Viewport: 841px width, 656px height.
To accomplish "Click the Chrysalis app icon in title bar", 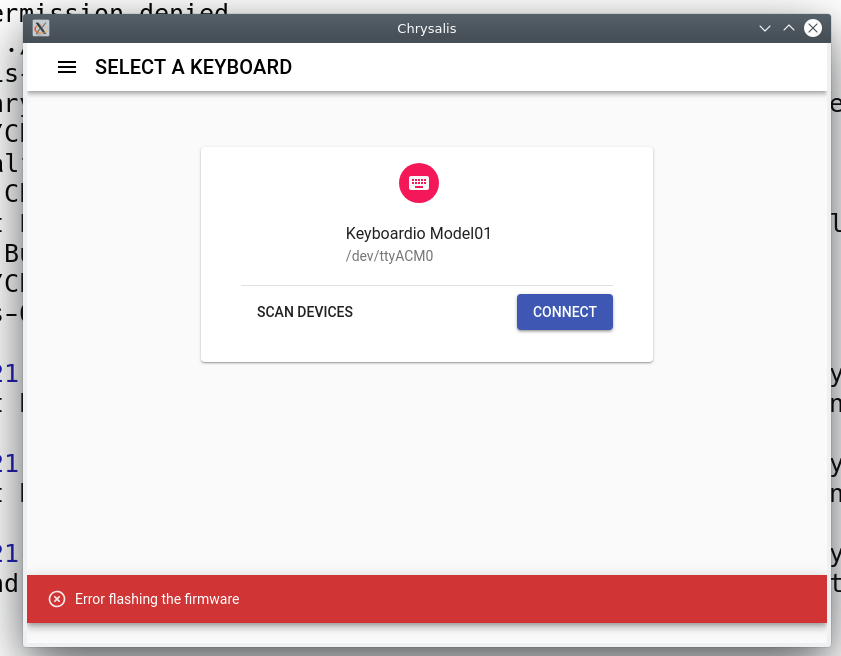I will (x=41, y=28).
